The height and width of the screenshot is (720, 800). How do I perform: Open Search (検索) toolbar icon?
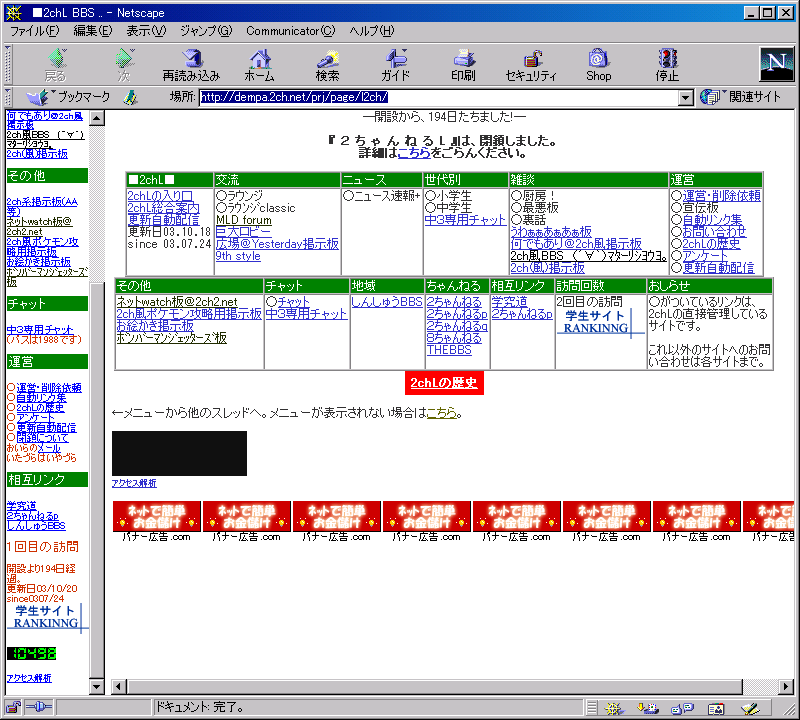328,64
